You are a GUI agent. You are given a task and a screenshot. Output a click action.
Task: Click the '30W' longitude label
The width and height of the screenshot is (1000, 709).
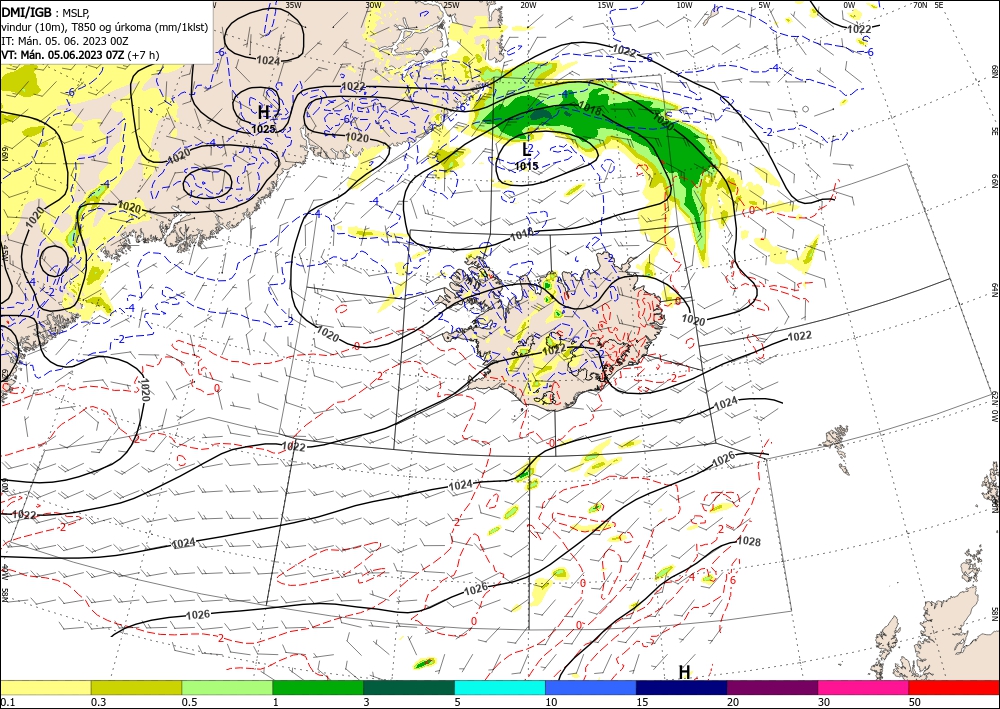(x=374, y=5)
